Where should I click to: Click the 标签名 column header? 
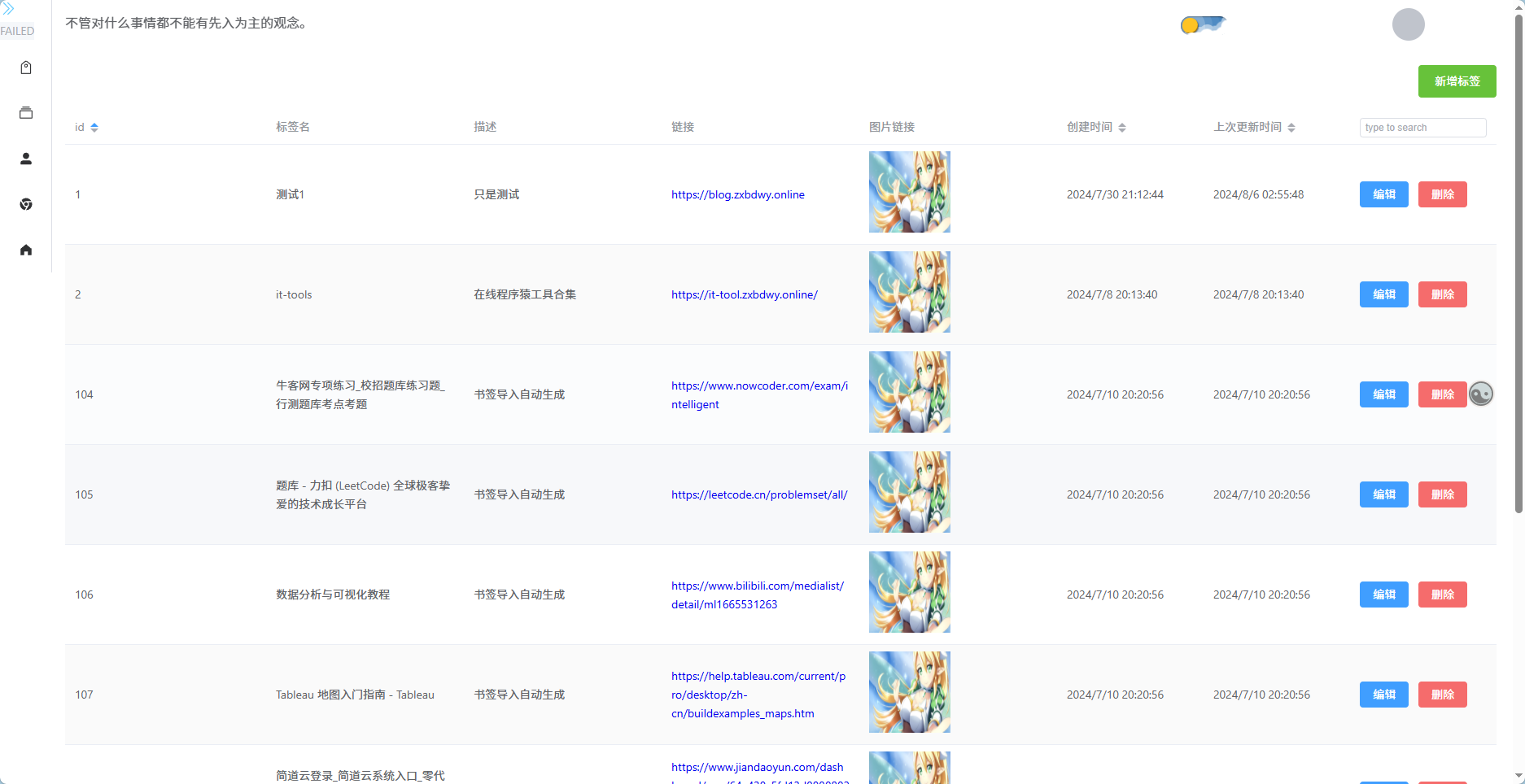click(293, 127)
